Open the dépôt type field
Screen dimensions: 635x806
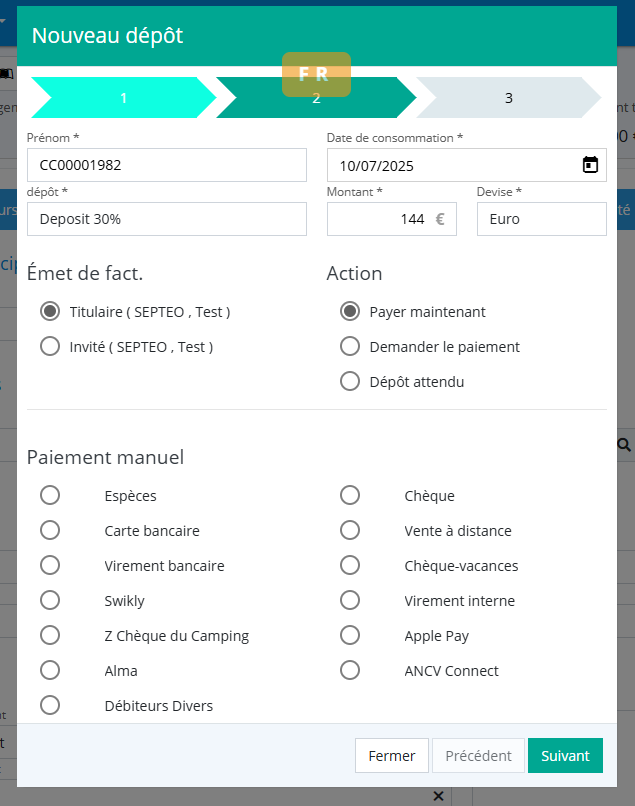point(167,219)
